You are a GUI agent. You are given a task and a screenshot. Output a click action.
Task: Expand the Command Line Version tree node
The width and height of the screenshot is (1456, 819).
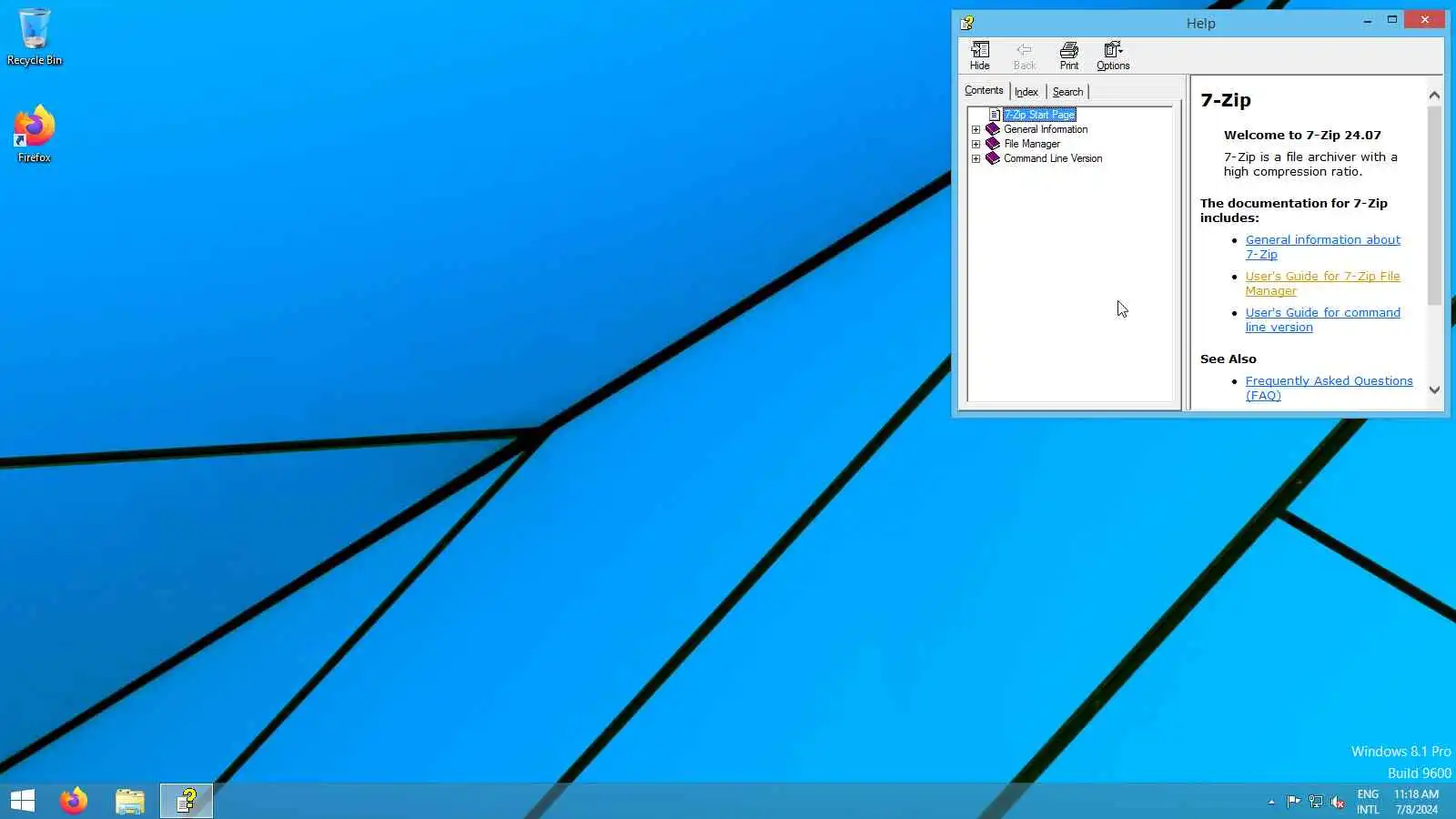(976, 158)
